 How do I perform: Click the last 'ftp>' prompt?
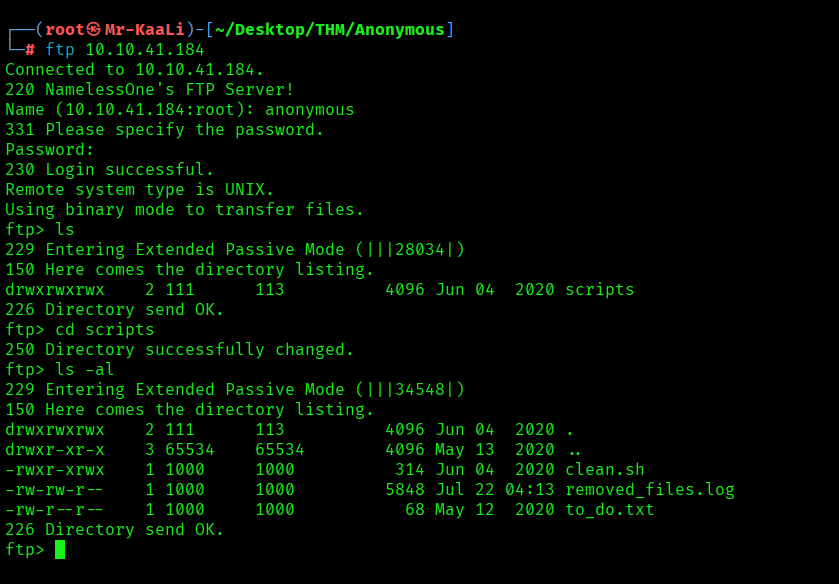click(x=25, y=549)
